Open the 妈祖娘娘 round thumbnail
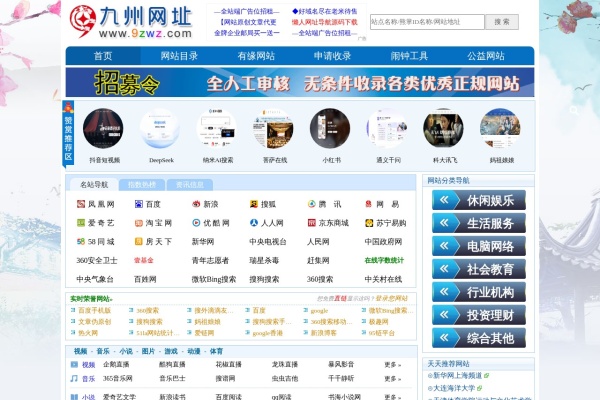This screenshot has width=600, height=400. click(500, 128)
